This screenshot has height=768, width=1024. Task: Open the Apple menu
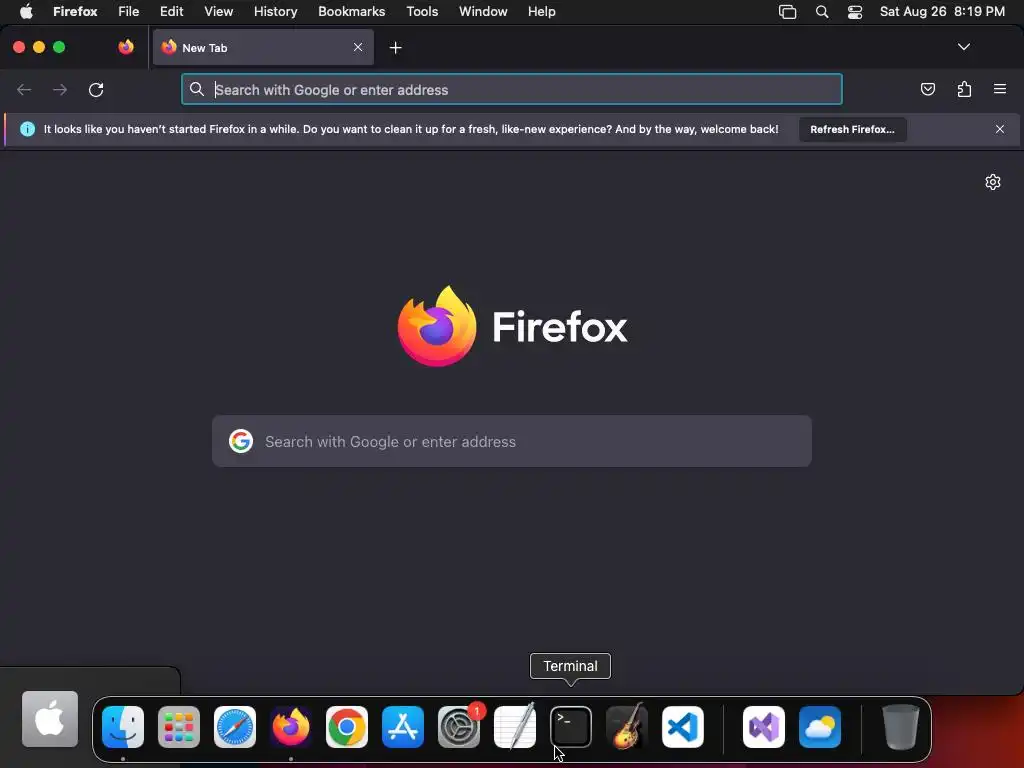click(26, 11)
